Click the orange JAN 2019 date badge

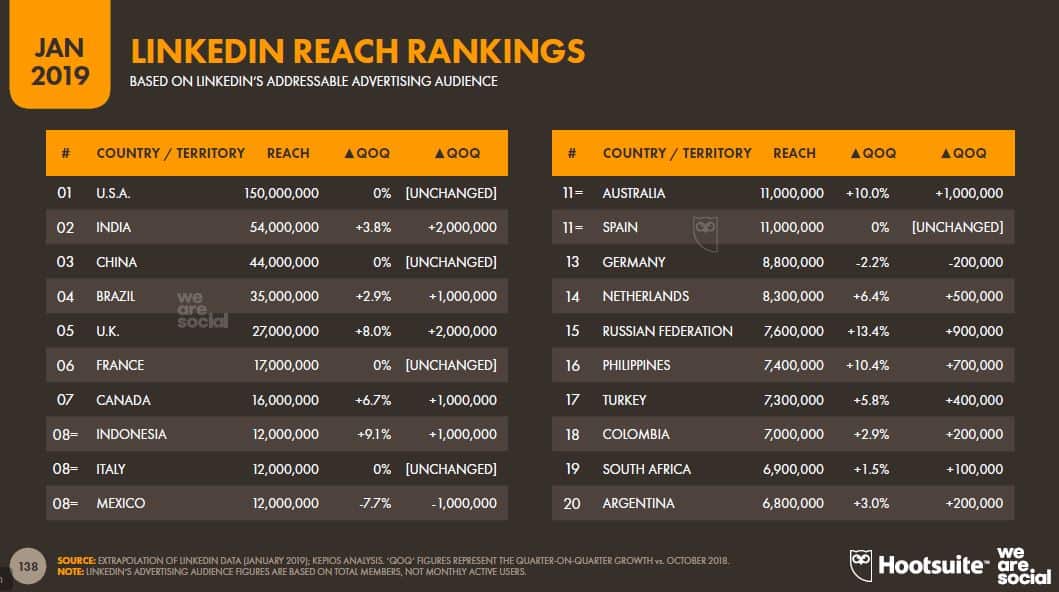tap(59, 60)
